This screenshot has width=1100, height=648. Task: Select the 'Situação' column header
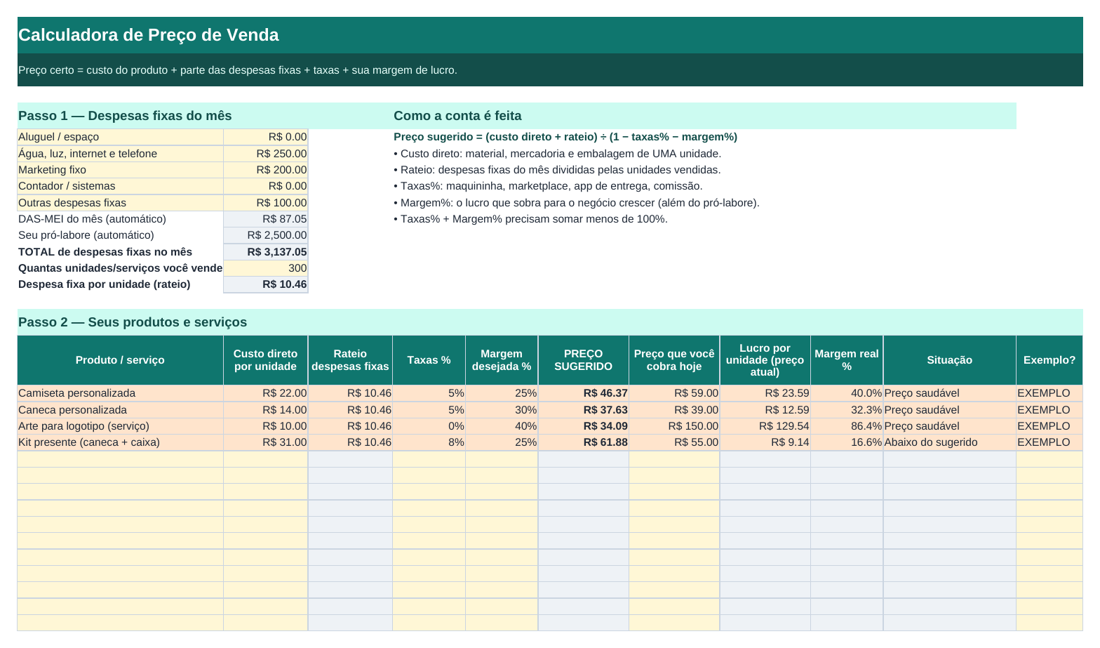coord(949,360)
